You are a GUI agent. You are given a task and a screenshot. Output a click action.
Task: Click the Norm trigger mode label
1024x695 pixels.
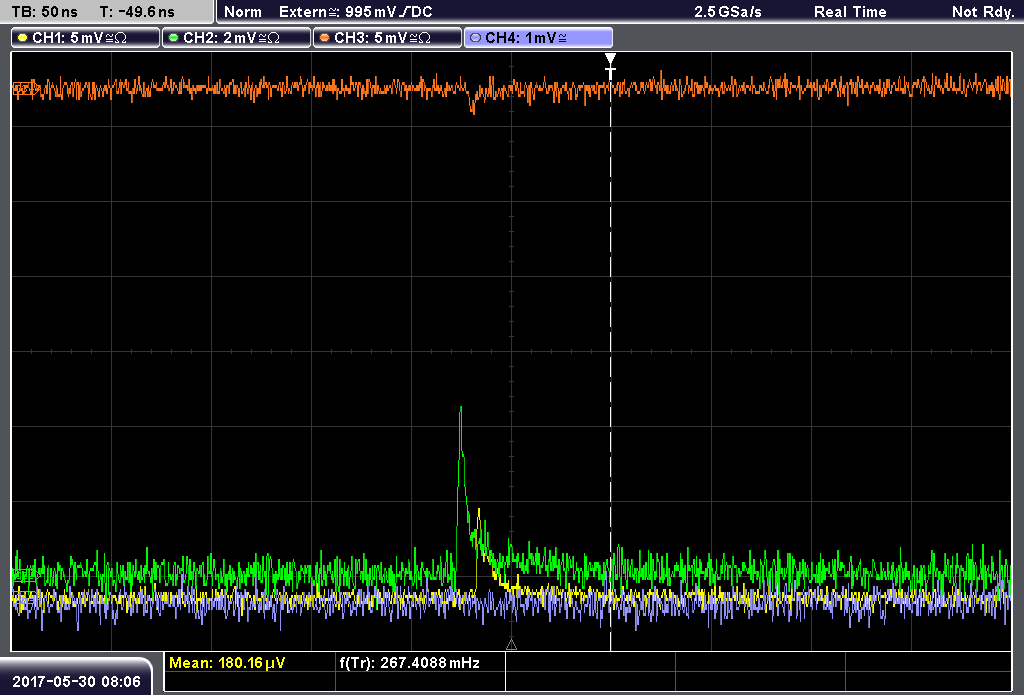pos(243,12)
